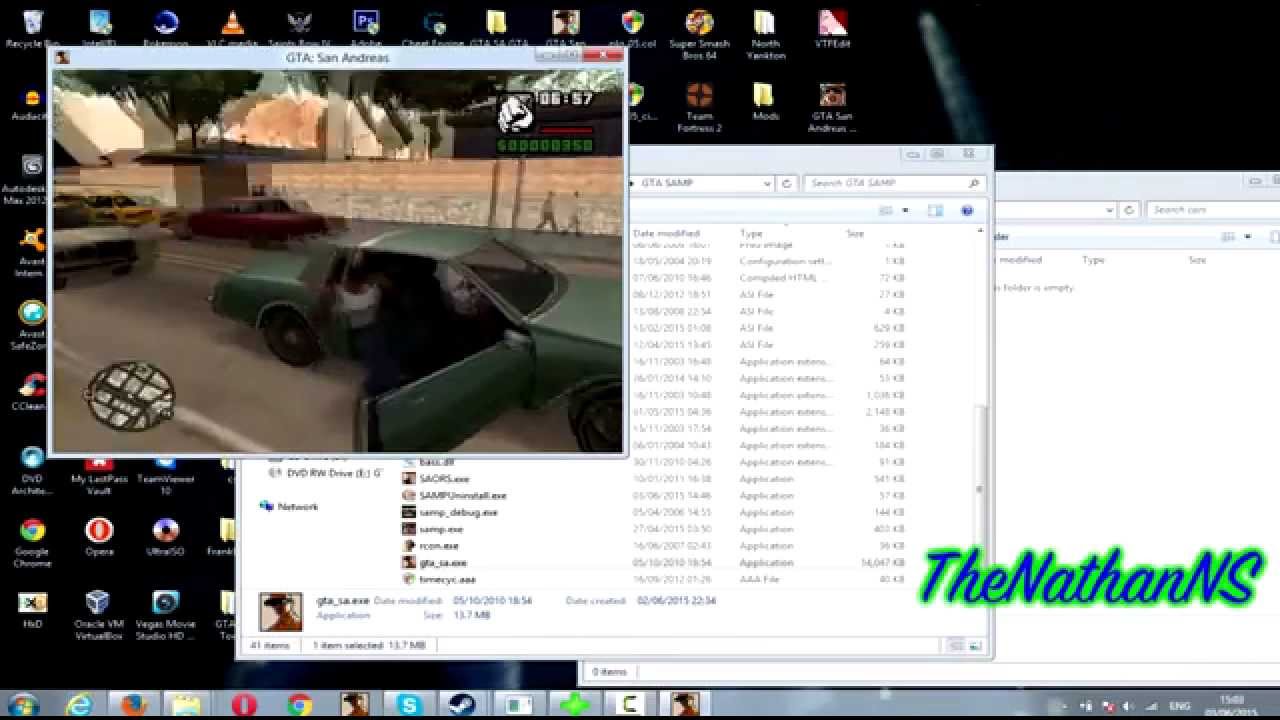Open Firefox from the taskbar

(x=134, y=704)
